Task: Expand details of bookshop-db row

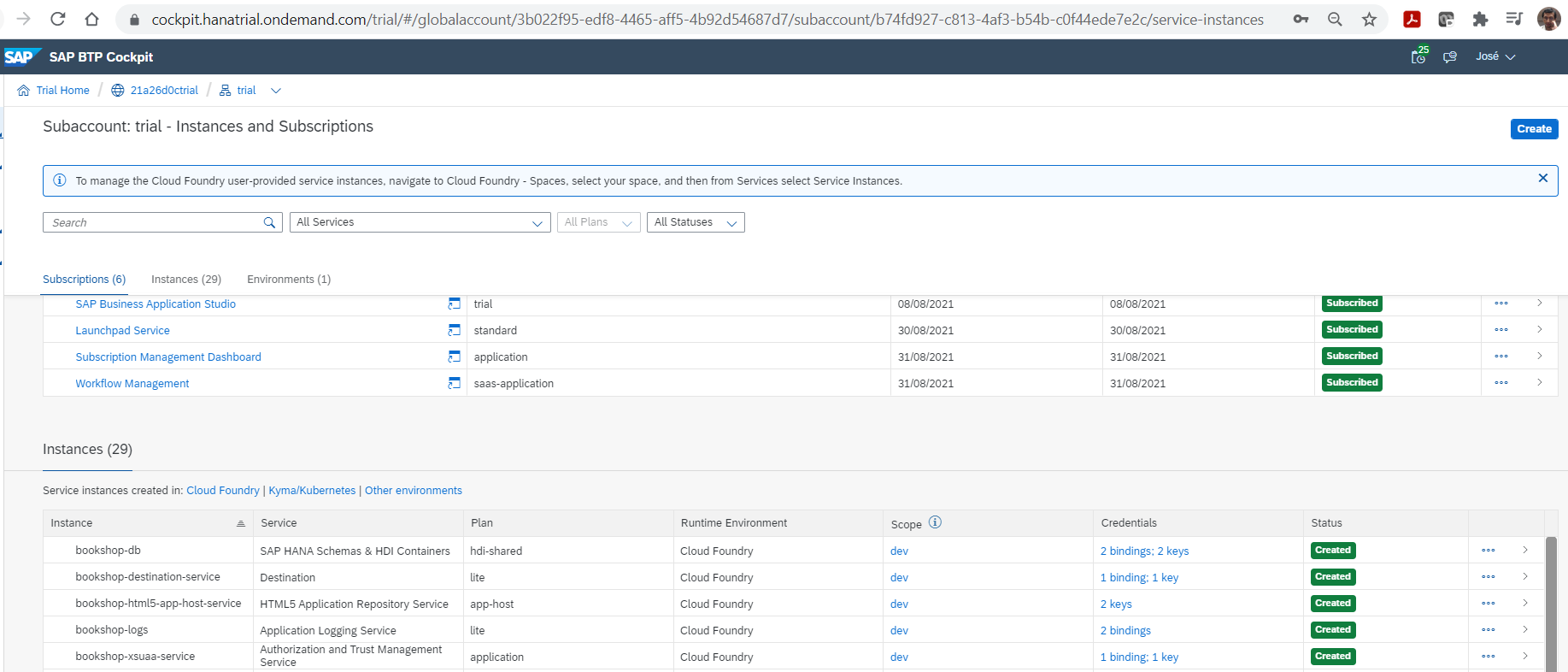Action: click(x=1525, y=551)
